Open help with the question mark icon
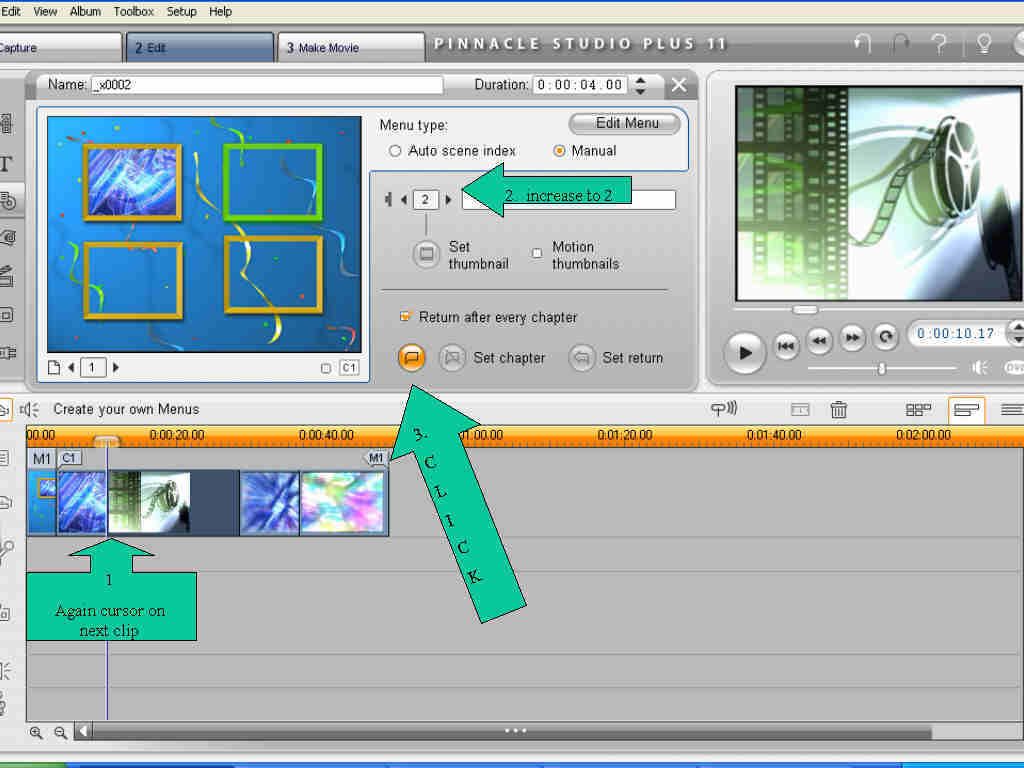 pos(939,44)
